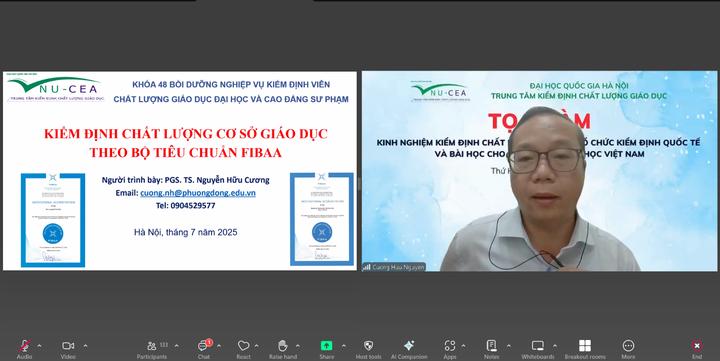Click the React heart icon

[243, 345]
